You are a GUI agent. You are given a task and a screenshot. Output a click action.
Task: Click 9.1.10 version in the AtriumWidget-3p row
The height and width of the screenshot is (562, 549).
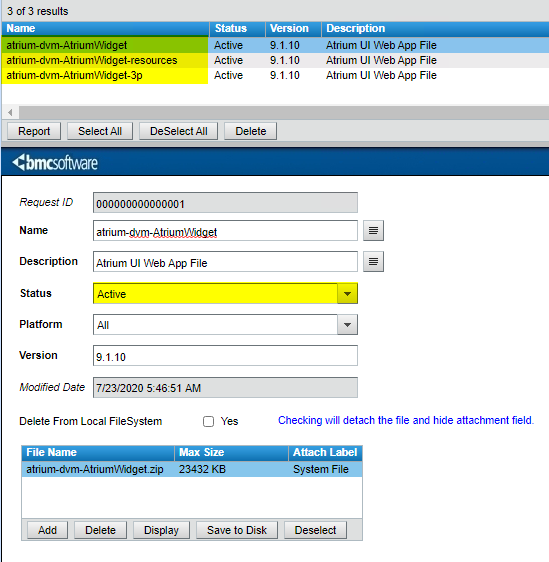pos(285,76)
